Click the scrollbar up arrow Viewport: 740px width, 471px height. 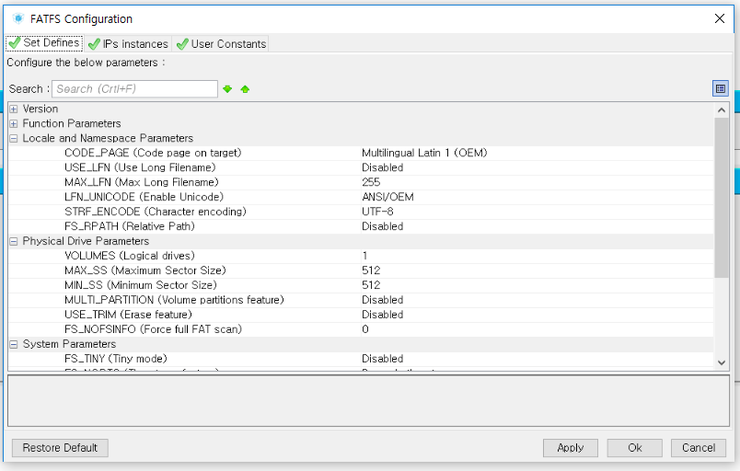(721, 110)
